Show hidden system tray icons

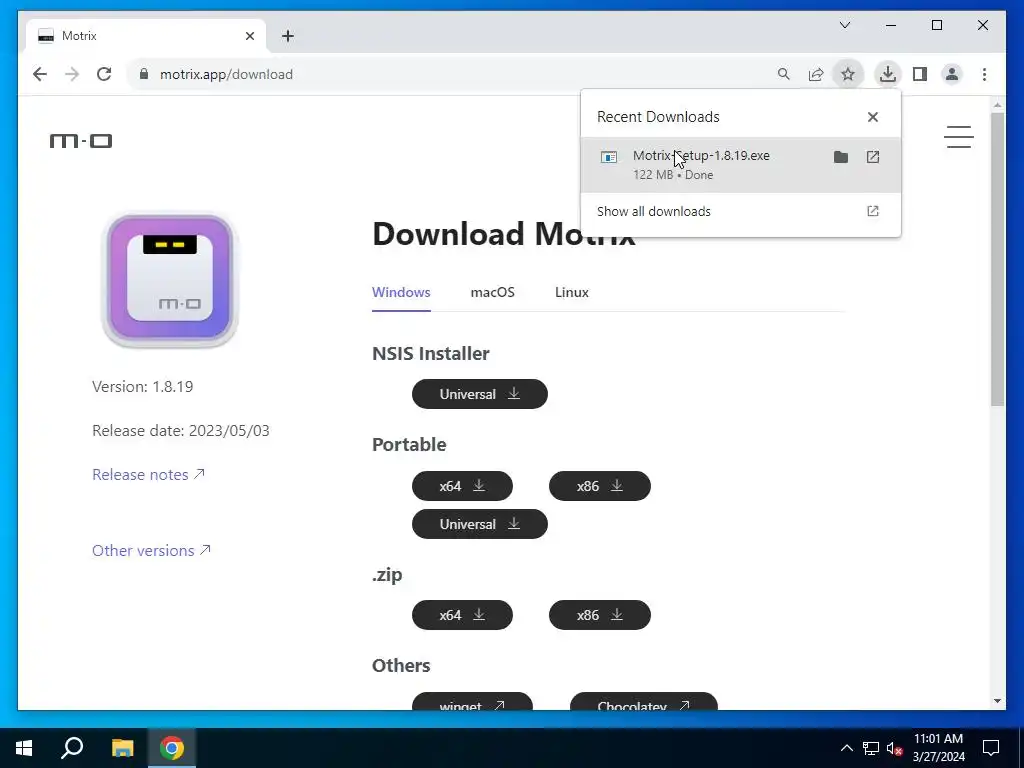click(846, 748)
